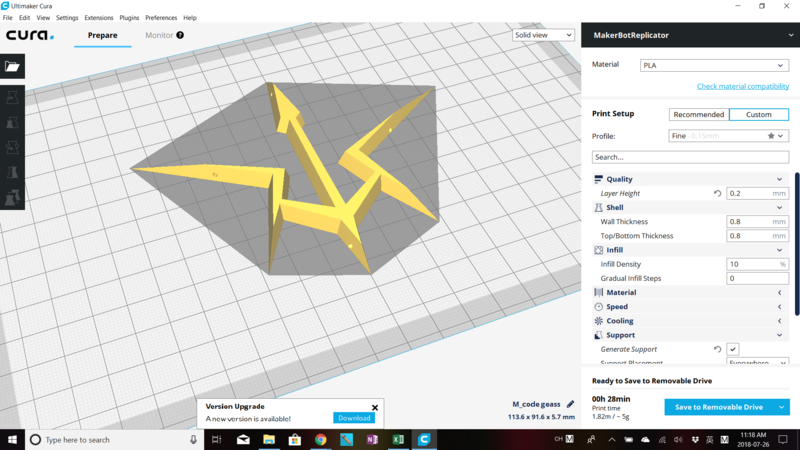Click the Speed category clock icon

598,307
